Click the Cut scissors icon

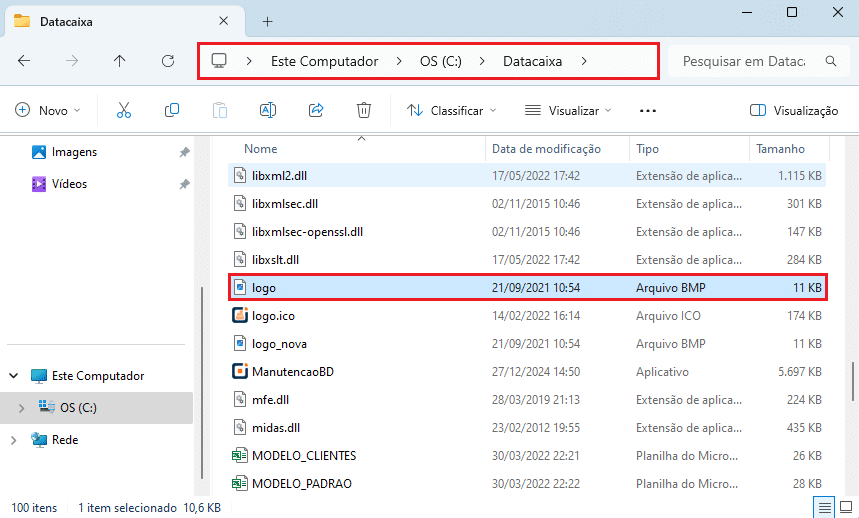[x=124, y=111]
